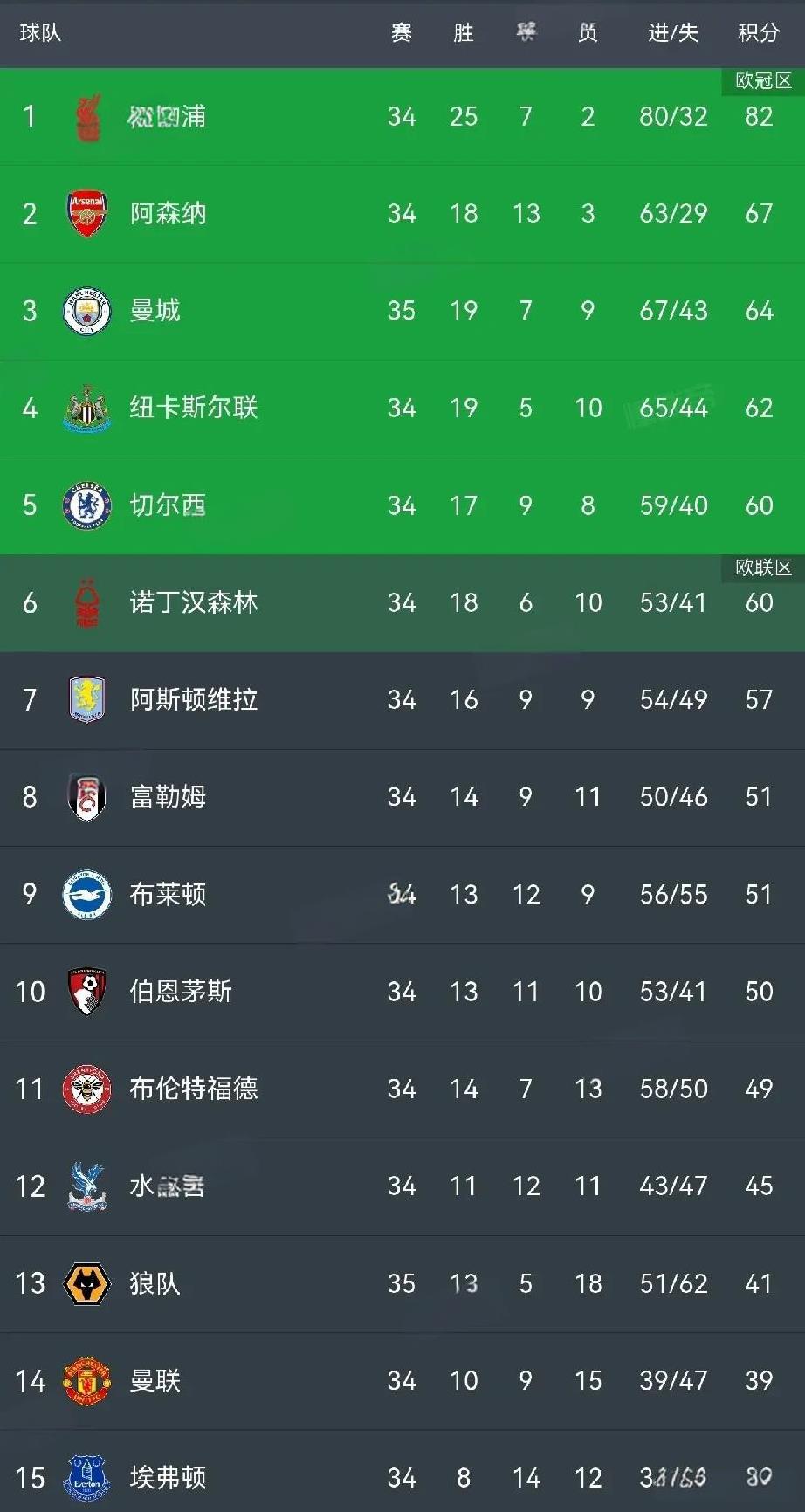Open the Bournemouth crest icon

coord(86,992)
